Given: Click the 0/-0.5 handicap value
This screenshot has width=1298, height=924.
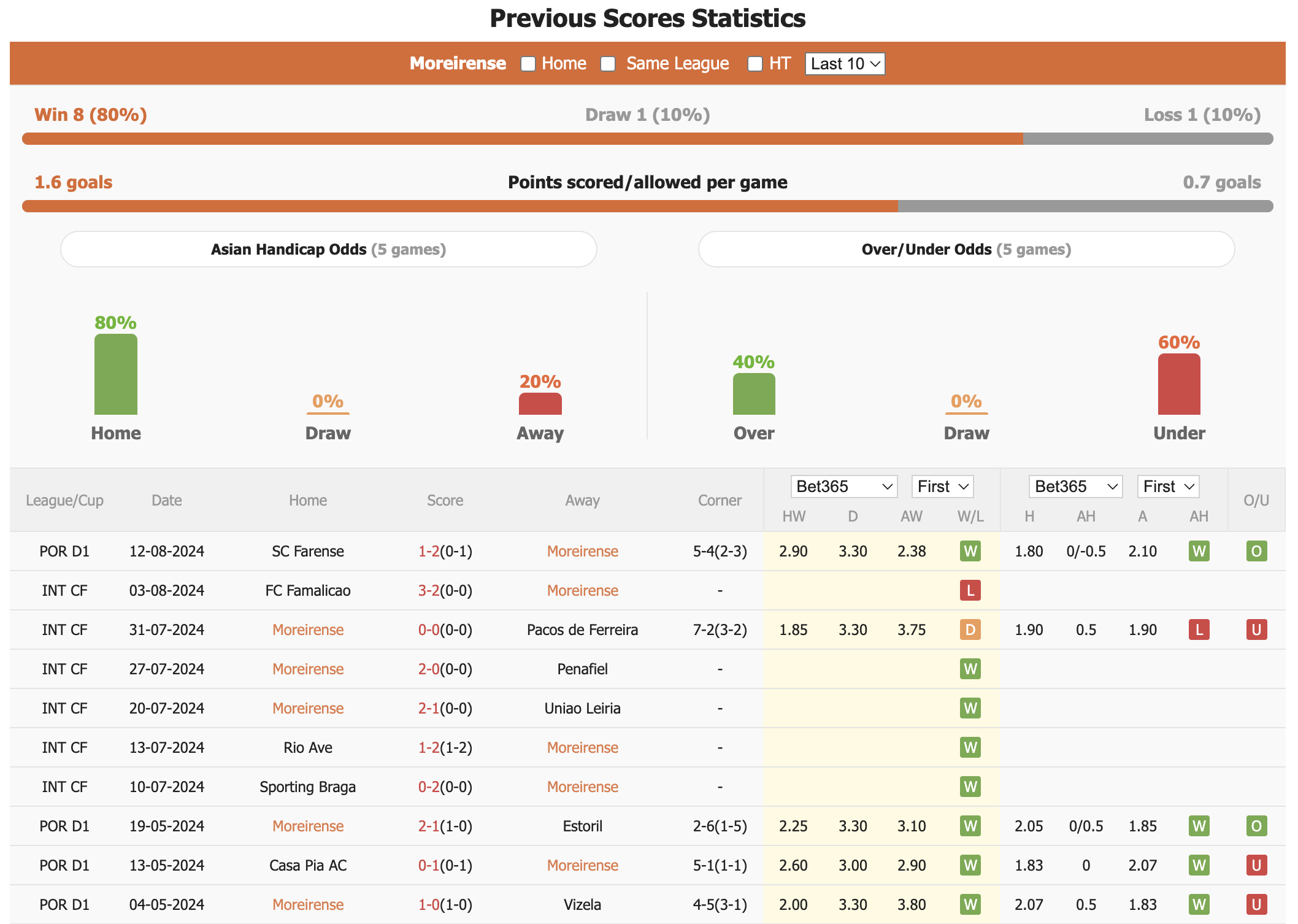Looking at the screenshot, I should pos(1086,551).
